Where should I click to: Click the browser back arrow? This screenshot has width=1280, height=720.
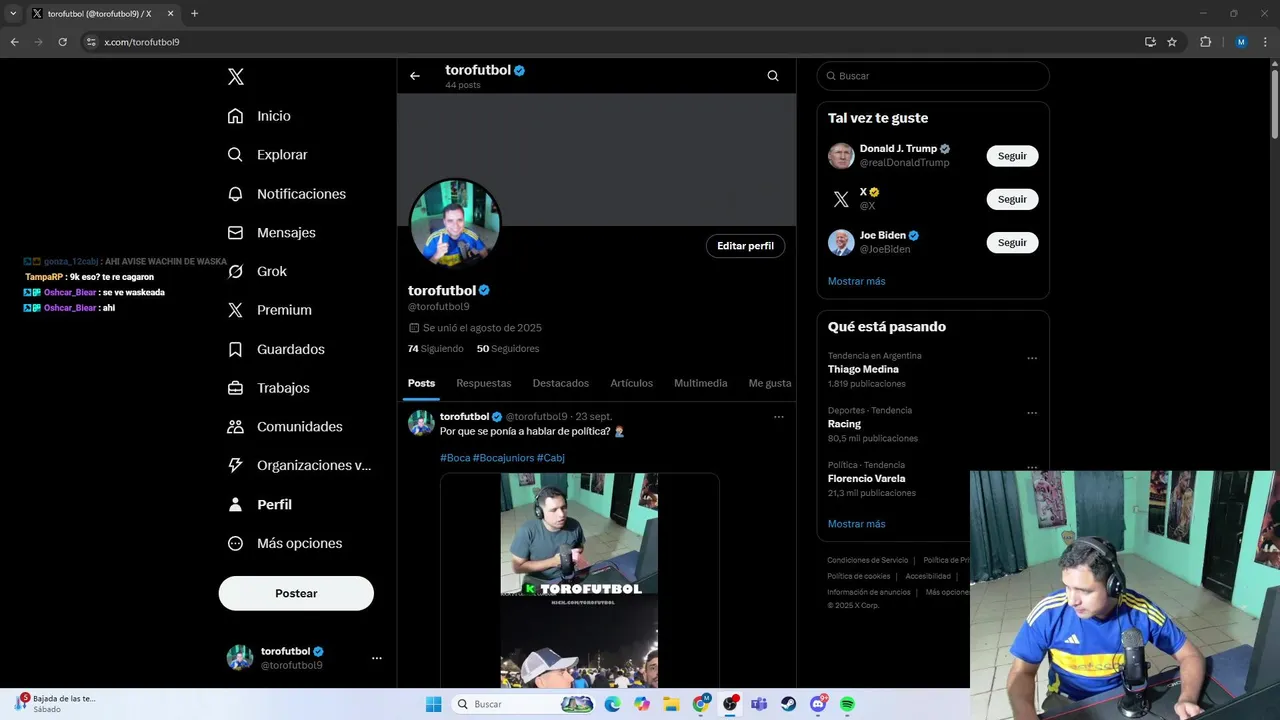click(x=14, y=42)
